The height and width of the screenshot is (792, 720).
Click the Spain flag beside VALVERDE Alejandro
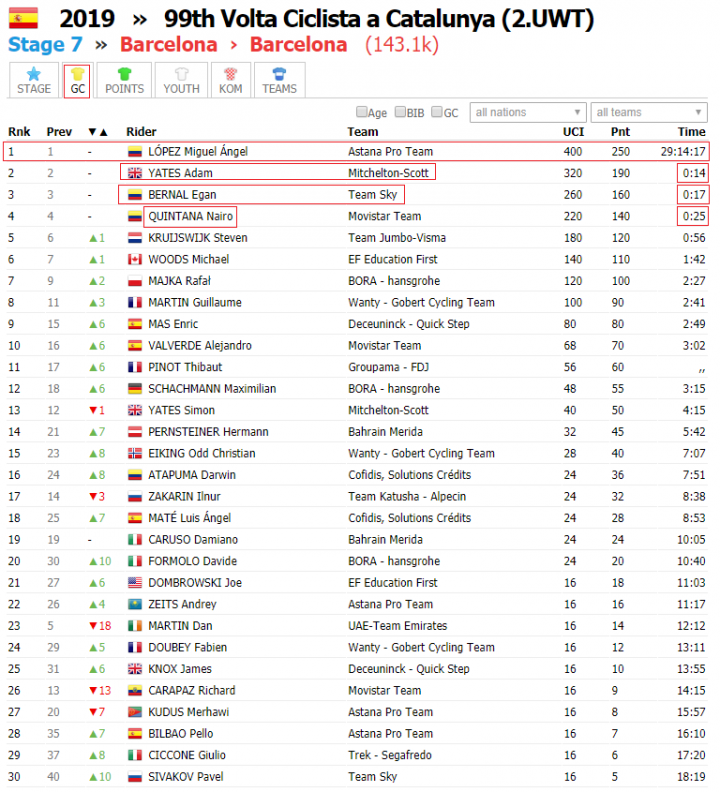(x=134, y=345)
